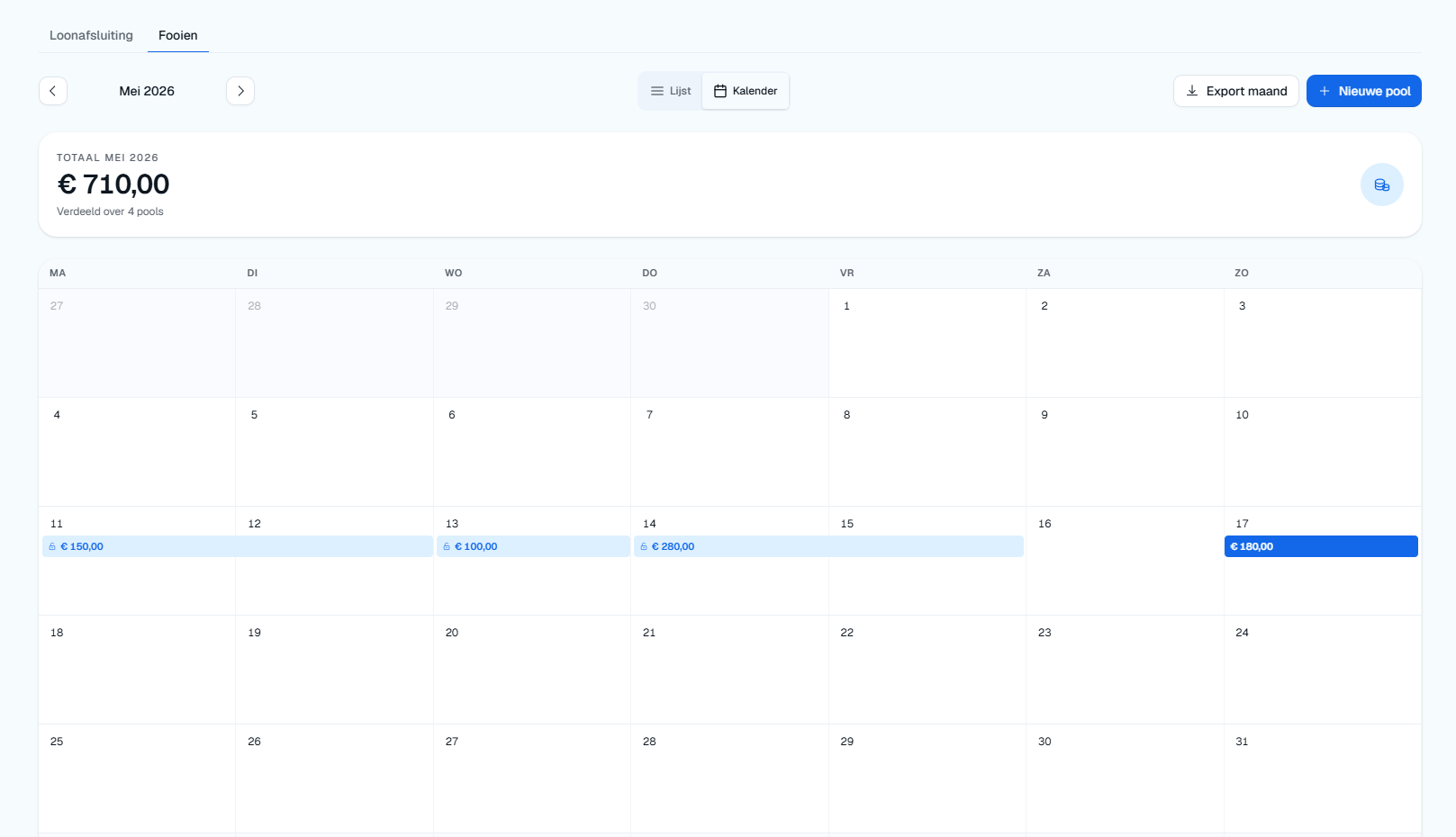The height and width of the screenshot is (837, 1456).
Task: Select calendar day 16
Action: (x=1126, y=561)
